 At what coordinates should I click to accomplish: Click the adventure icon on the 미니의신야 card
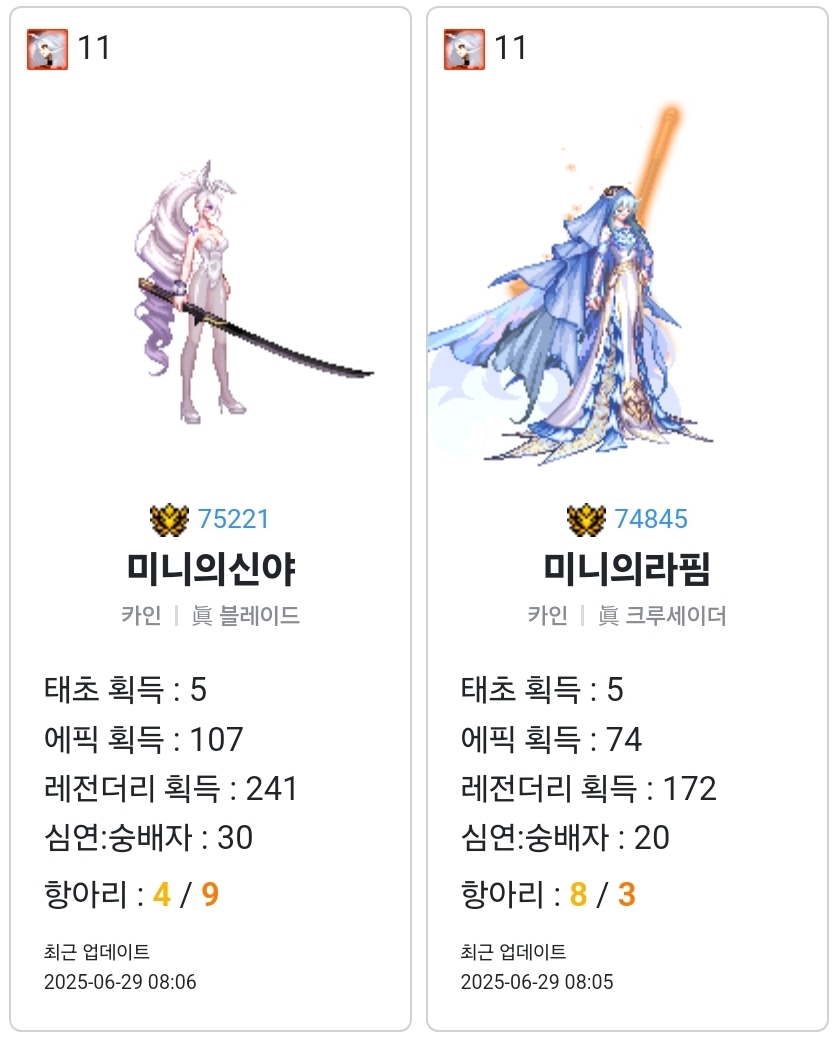[x=48, y=49]
